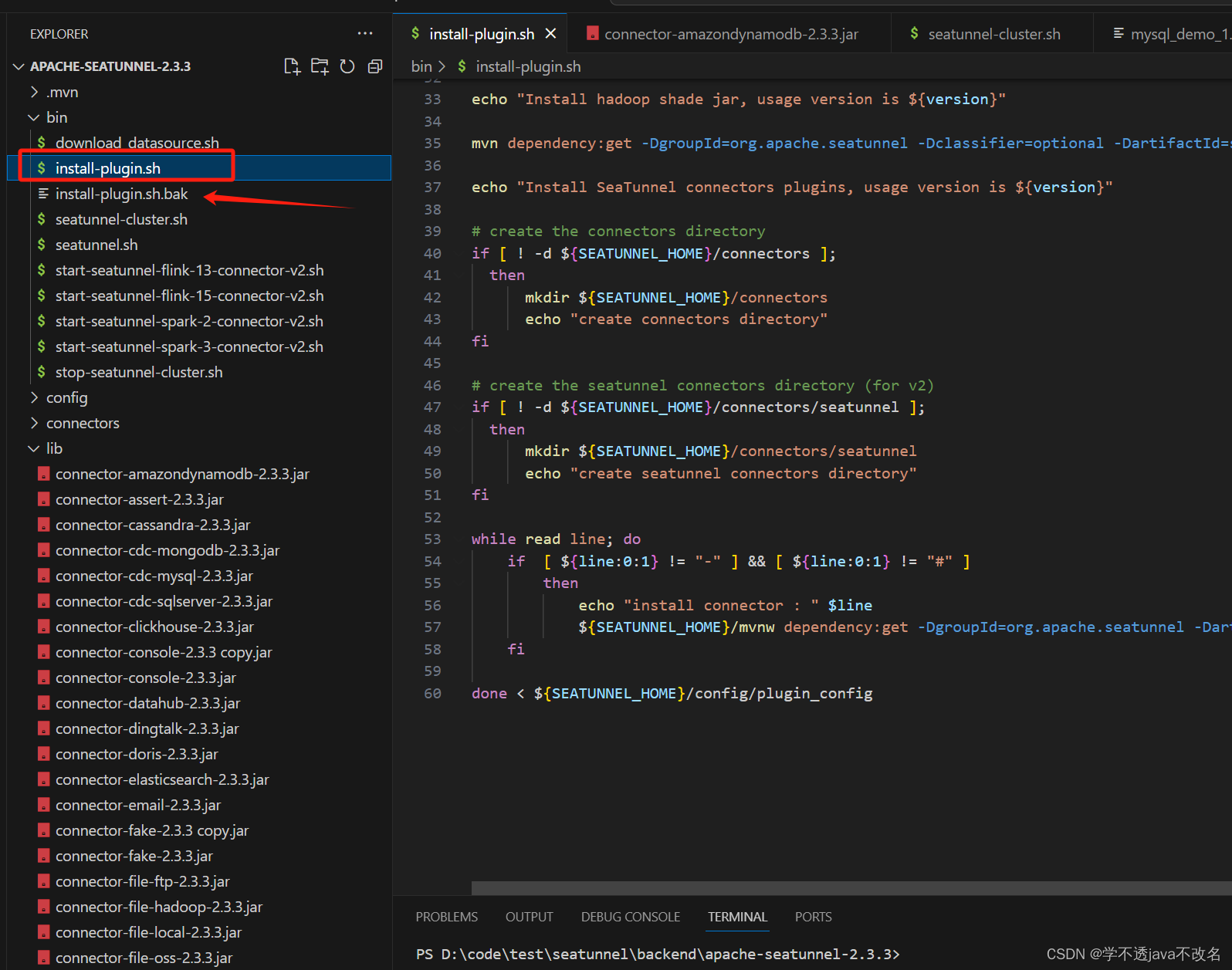Collapse the lib folder

point(34,448)
